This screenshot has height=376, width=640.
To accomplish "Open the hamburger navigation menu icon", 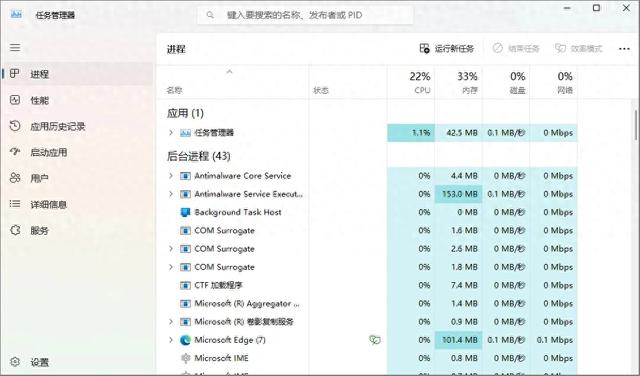I will (15, 47).
